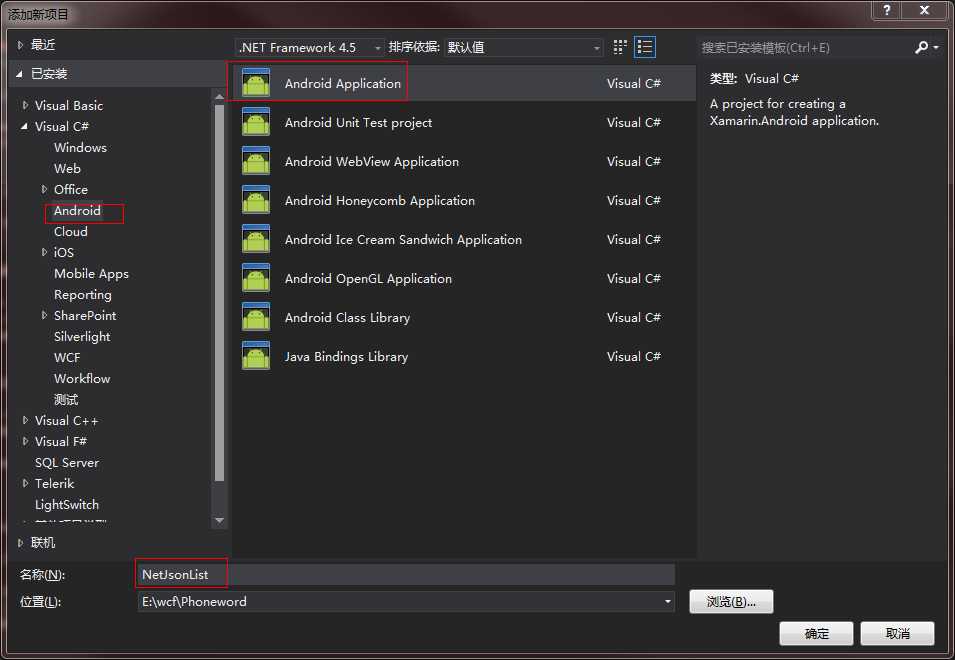This screenshot has height=660, width=955.
Task: Expand the Visual C++ node
Action: click(25, 420)
